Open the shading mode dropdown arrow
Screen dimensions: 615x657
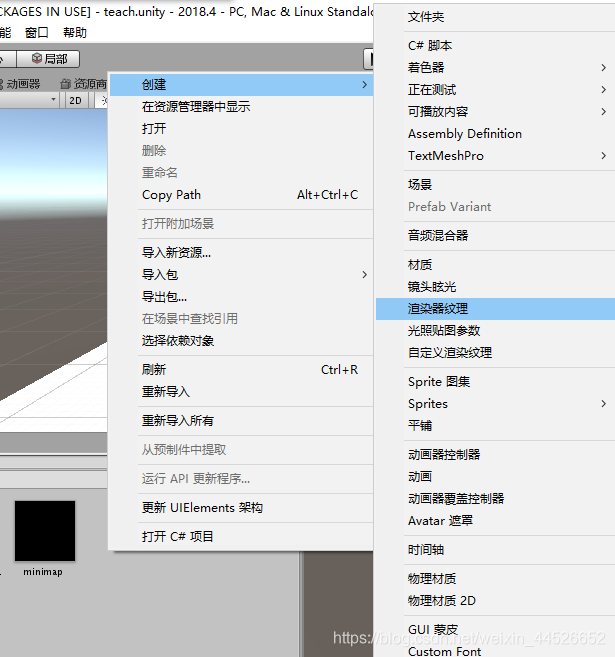click(x=53, y=100)
